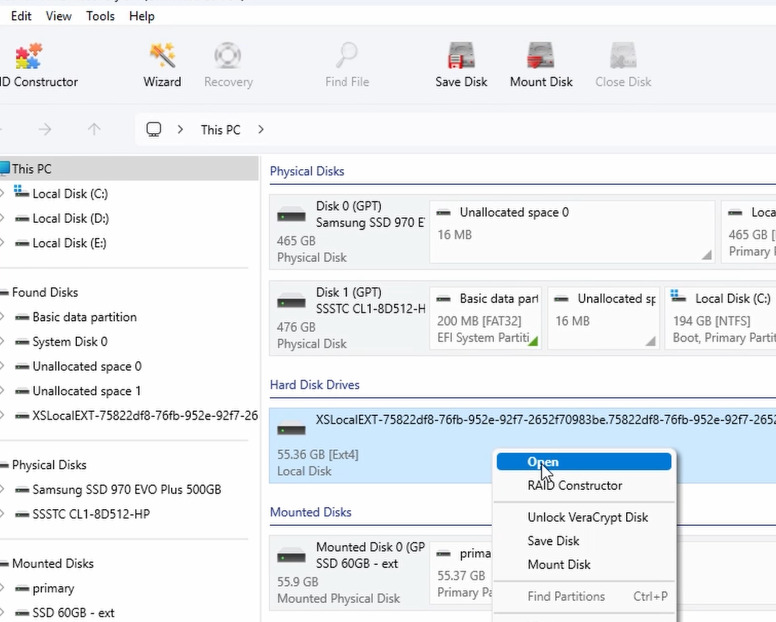The width and height of the screenshot is (776, 622).
Task: Open the Edit menu
Action: coord(21,16)
